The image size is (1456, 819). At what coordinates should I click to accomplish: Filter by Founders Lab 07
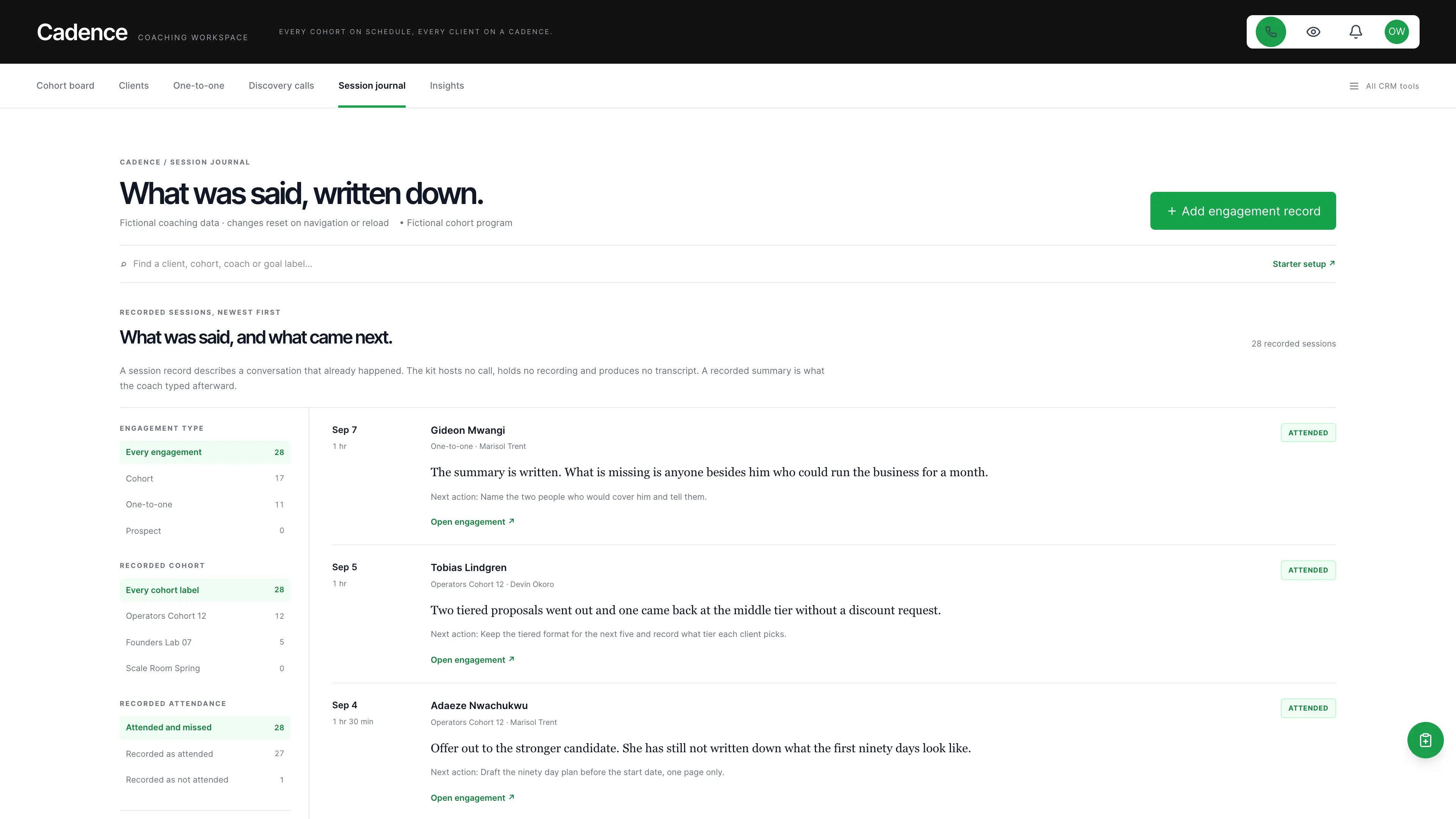(x=205, y=642)
